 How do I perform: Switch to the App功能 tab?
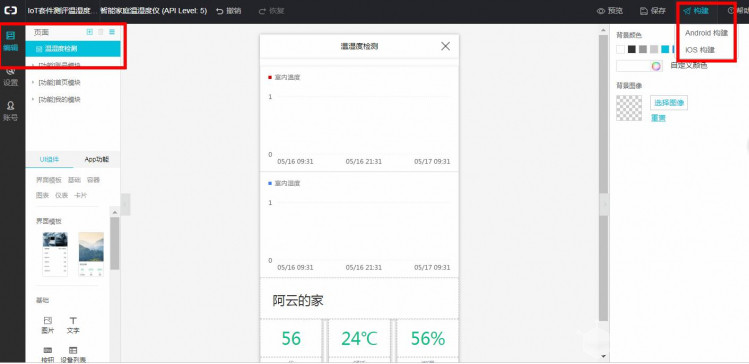[x=96, y=160]
